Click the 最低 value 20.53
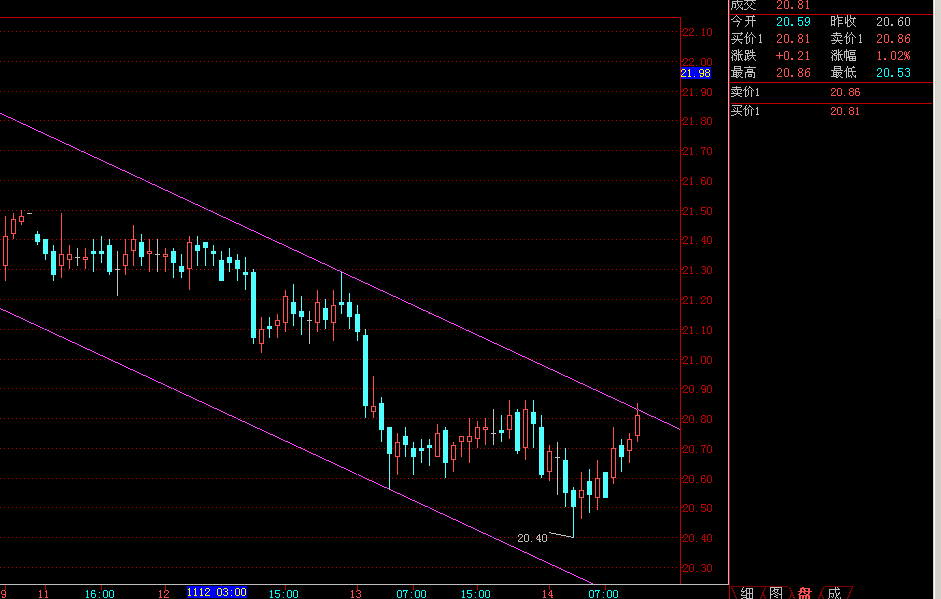This screenshot has height=599, width=941. coord(893,73)
